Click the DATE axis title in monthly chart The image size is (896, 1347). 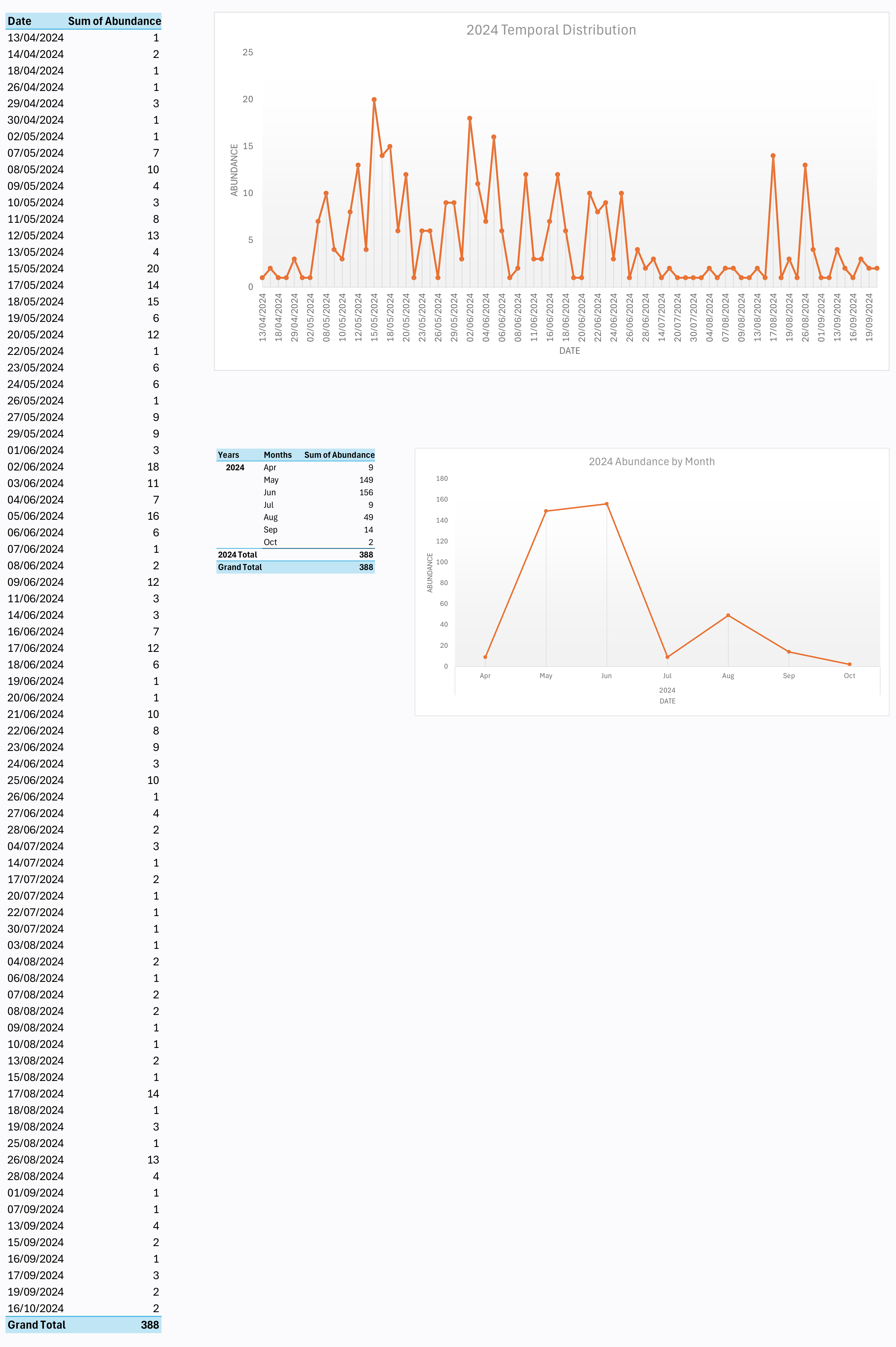667,701
